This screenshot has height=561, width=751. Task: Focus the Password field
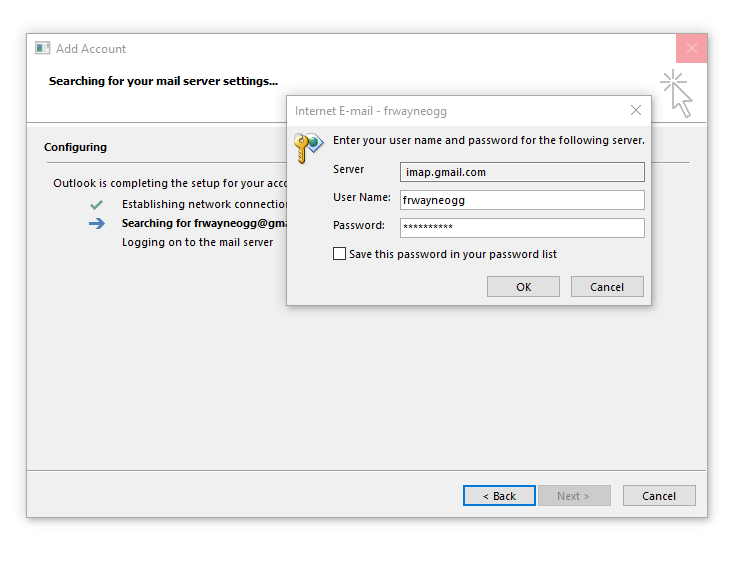coord(522,228)
